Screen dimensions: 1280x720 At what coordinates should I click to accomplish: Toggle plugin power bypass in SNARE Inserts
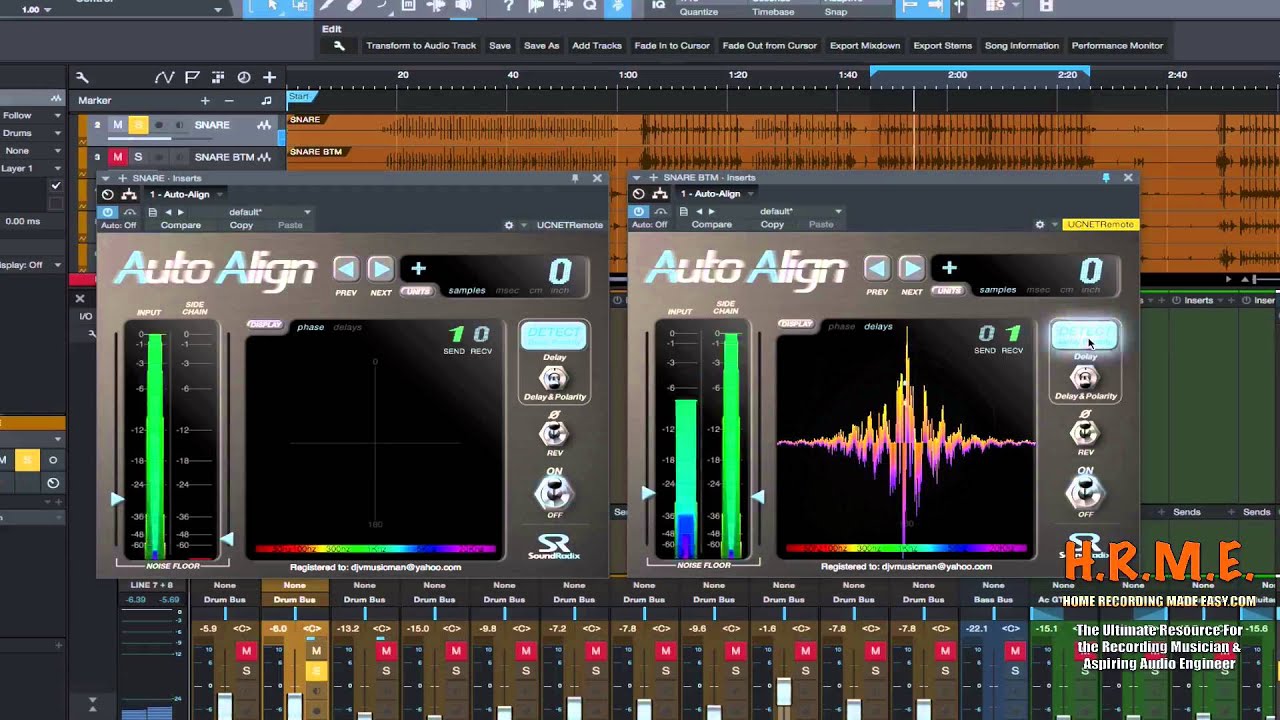click(107, 212)
